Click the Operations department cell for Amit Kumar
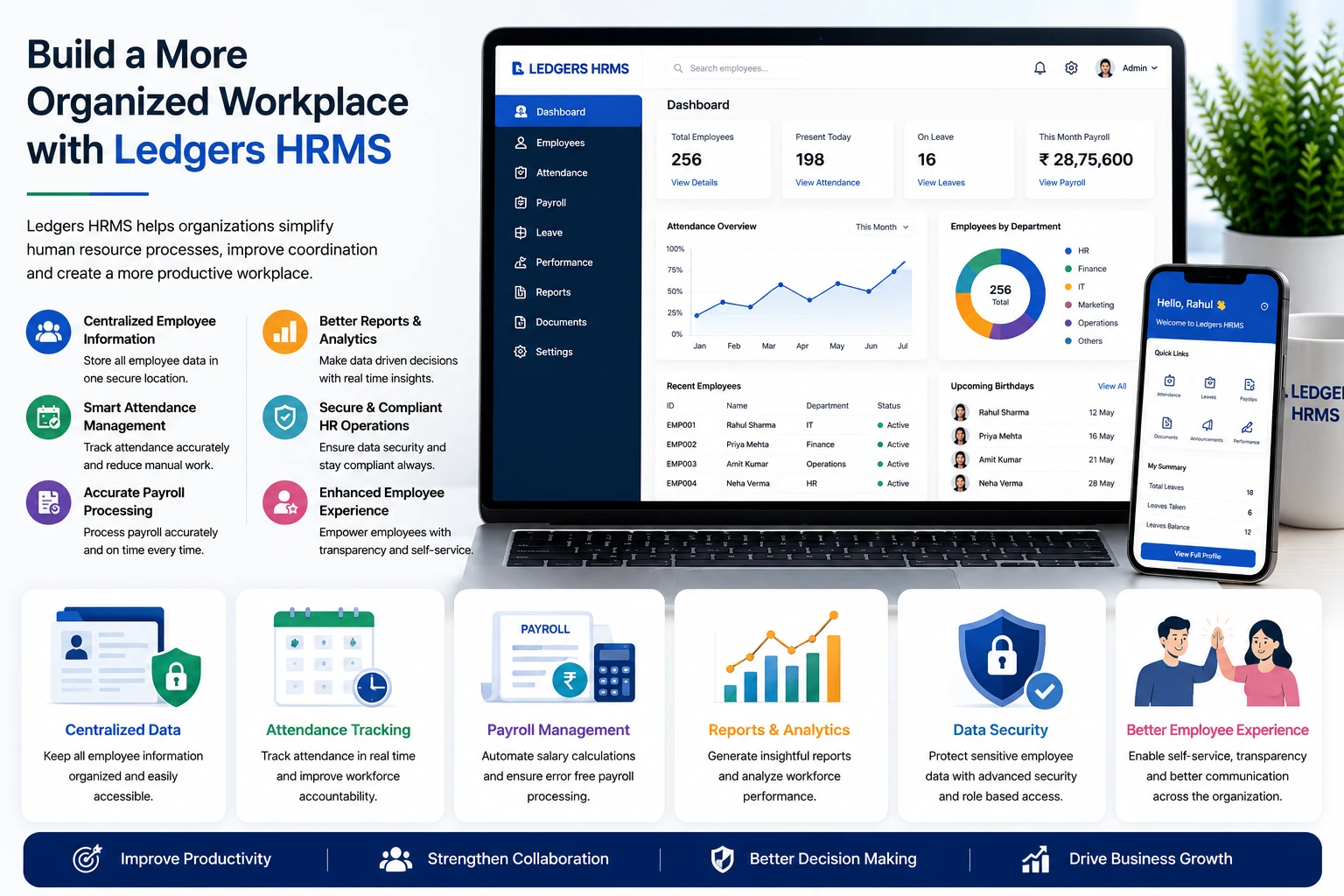1344x896 pixels. (826, 465)
